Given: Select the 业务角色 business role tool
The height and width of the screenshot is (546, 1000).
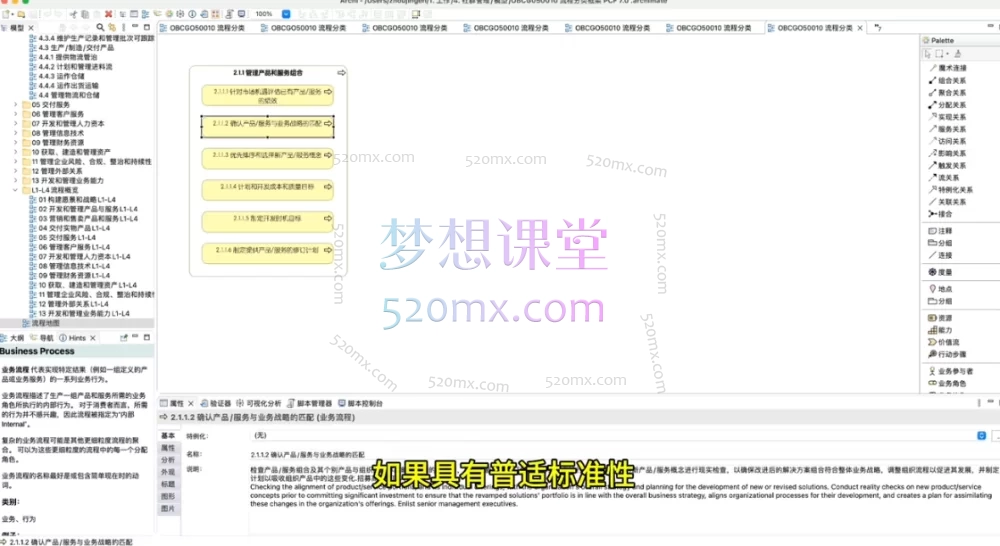Looking at the screenshot, I should (x=948, y=383).
